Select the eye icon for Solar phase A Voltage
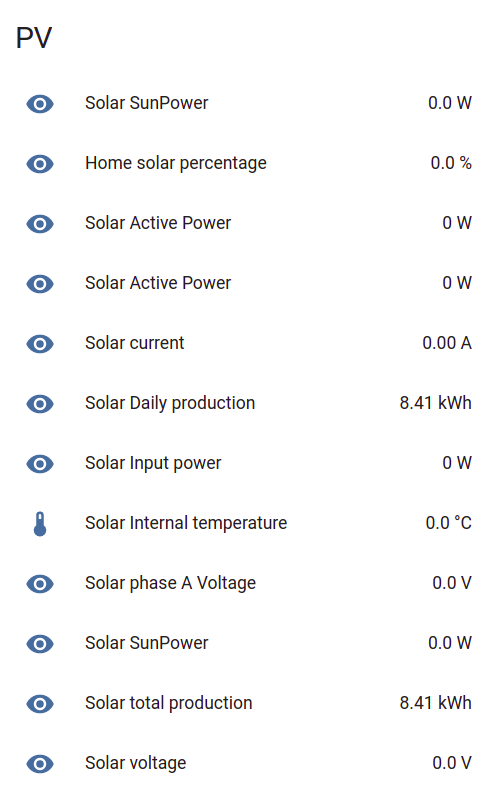This screenshot has height=802, width=488. point(40,584)
